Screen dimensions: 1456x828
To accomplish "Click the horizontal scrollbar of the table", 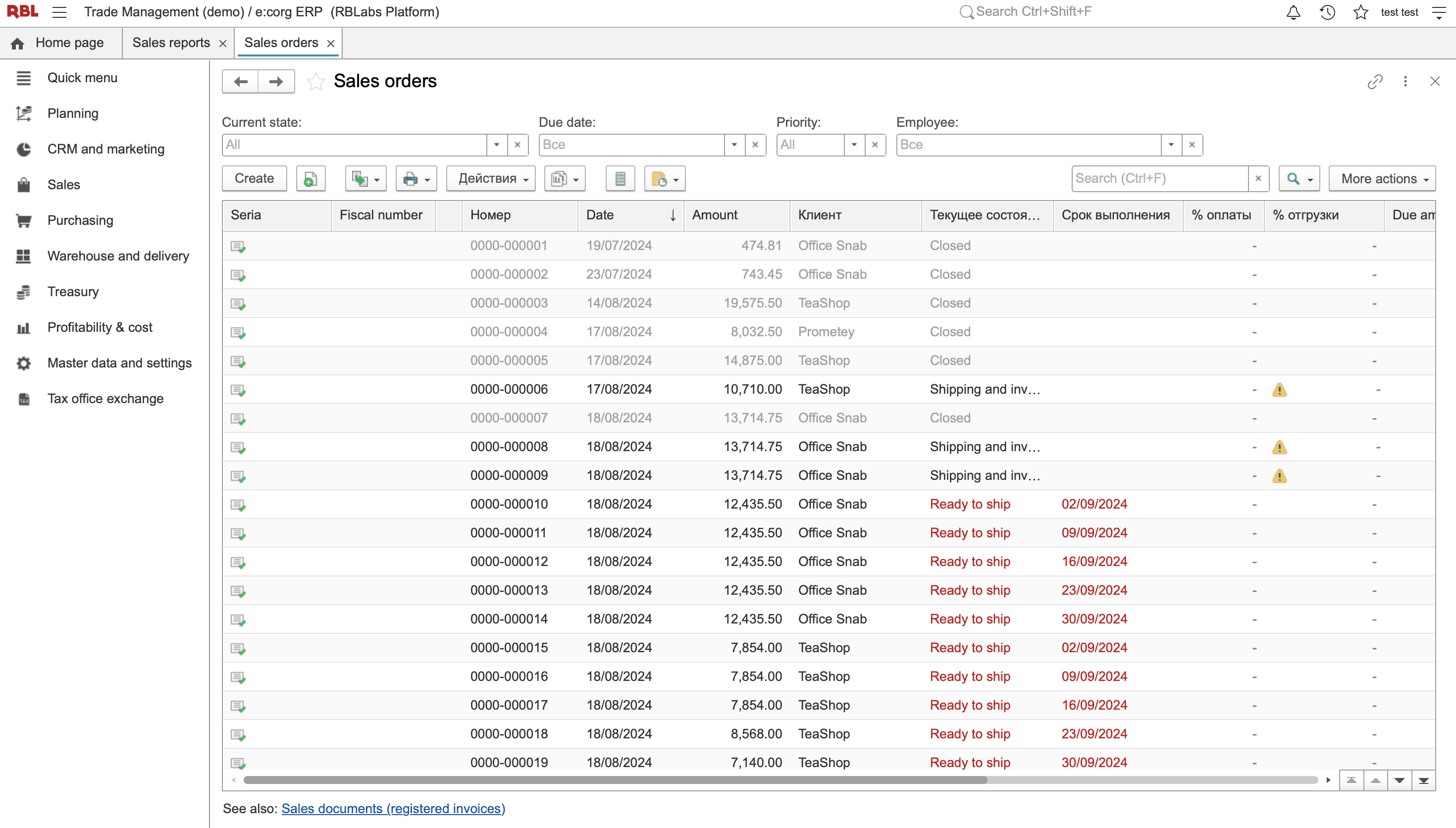I will click(x=615, y=780).
